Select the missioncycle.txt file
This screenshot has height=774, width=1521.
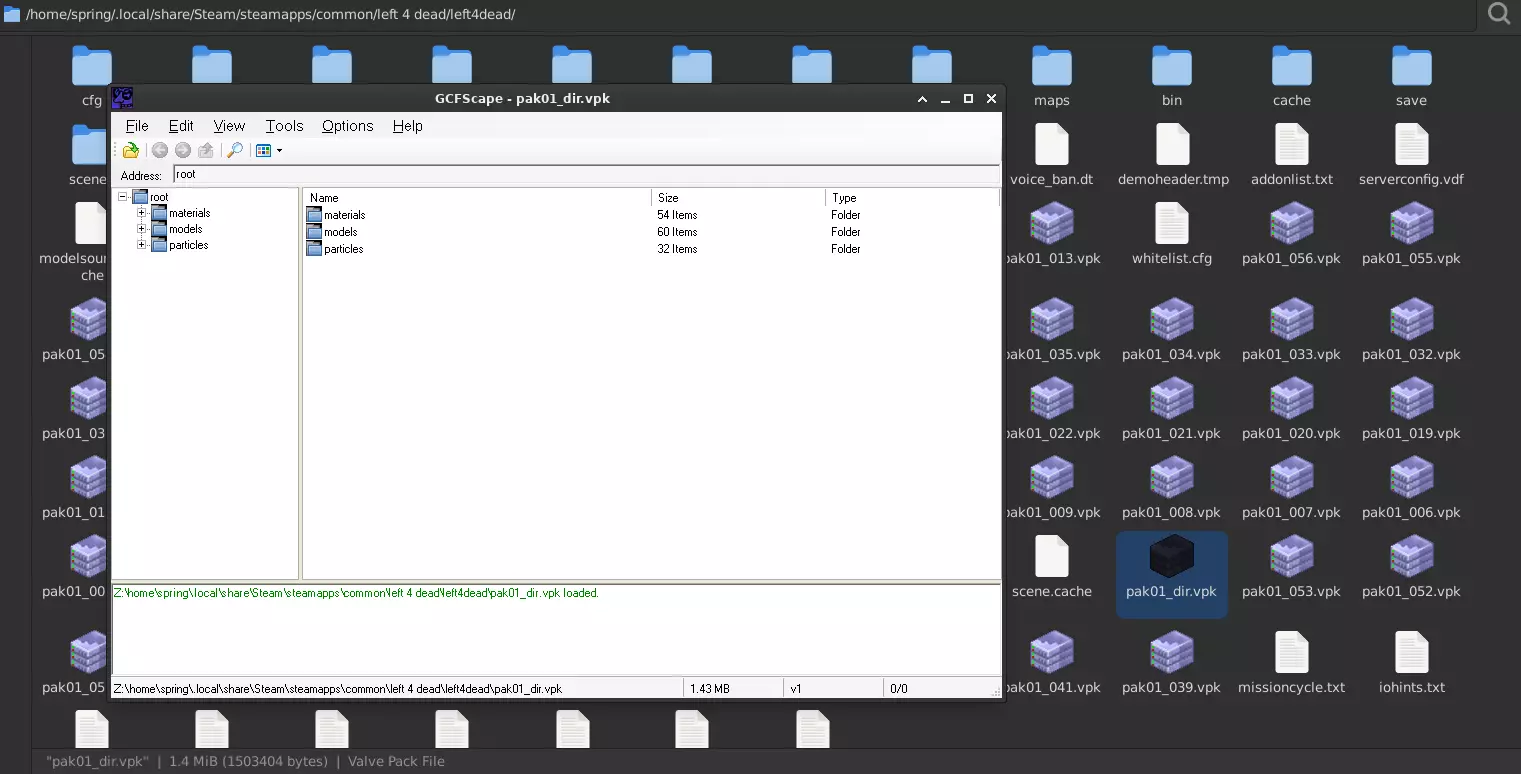(x=1292, y=663)
